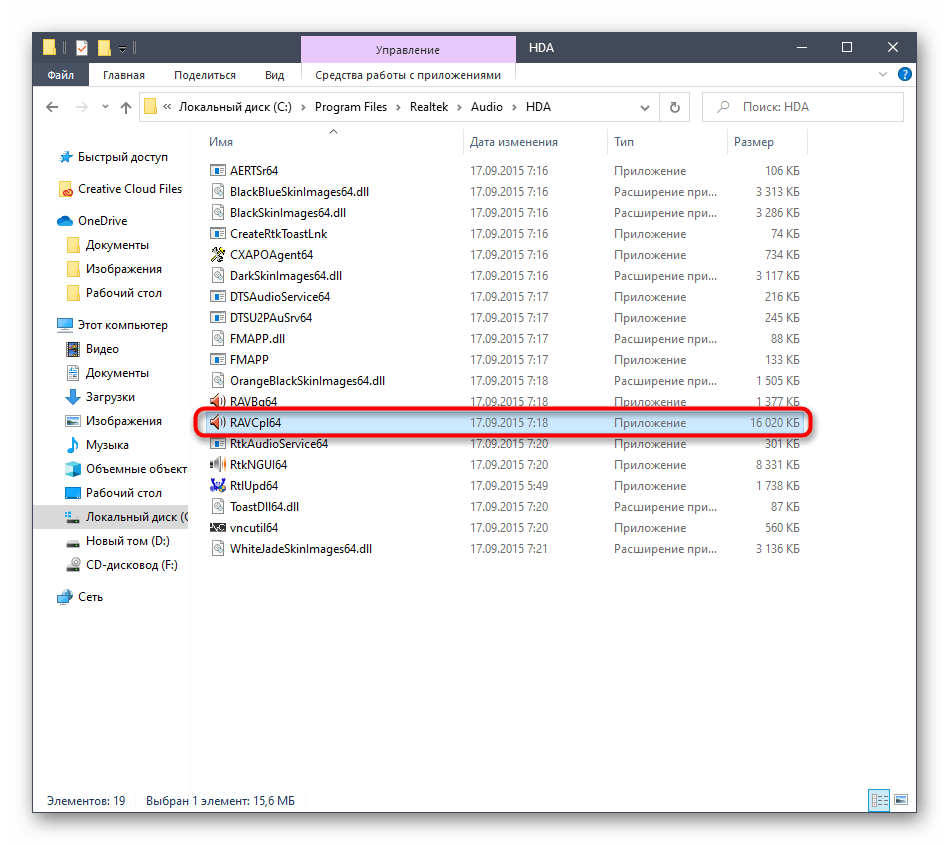The image size is (949, 845).
Task: Open the Вид ribbon tab
Action: 274,75
